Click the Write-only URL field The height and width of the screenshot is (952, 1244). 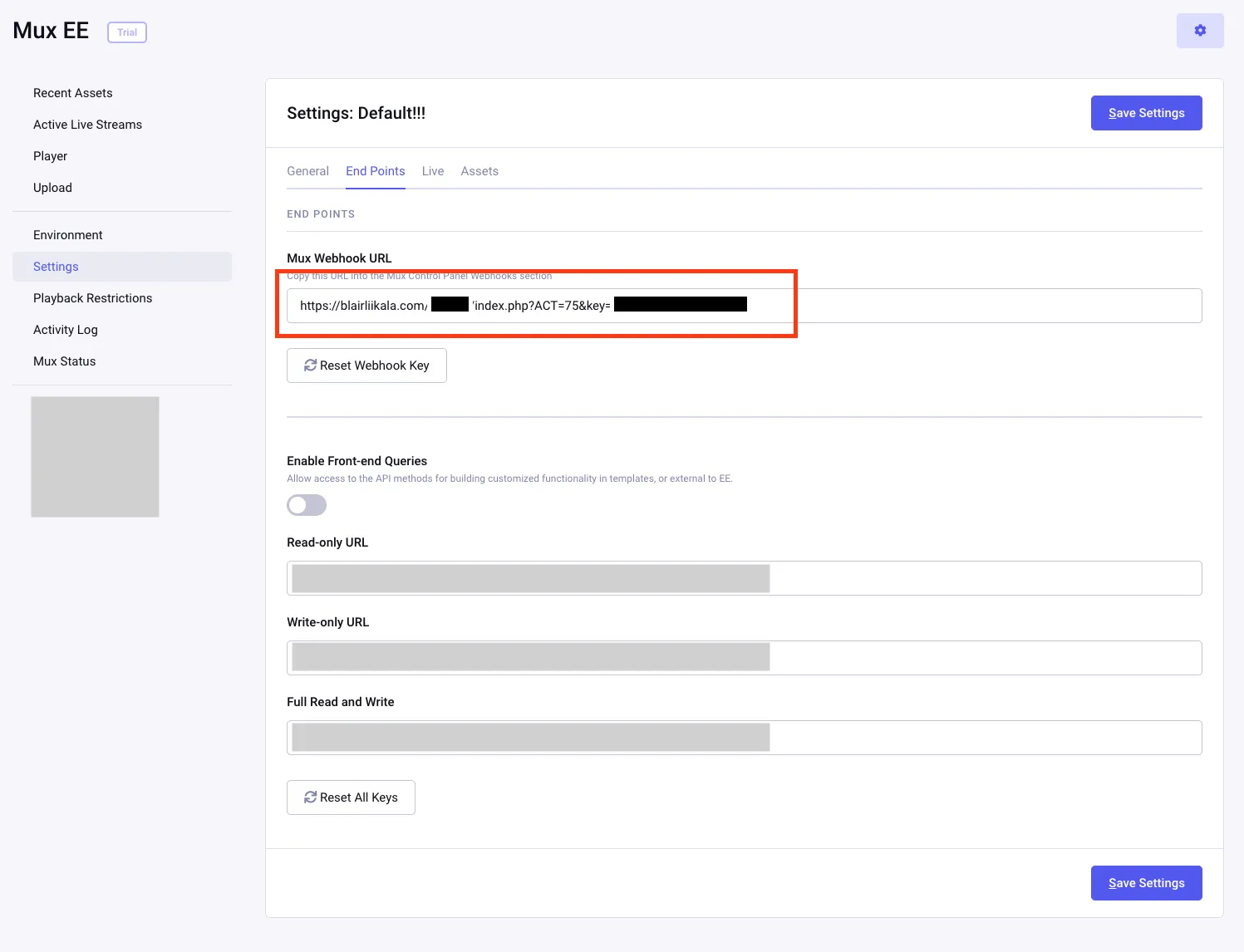(x=745, y=658)
